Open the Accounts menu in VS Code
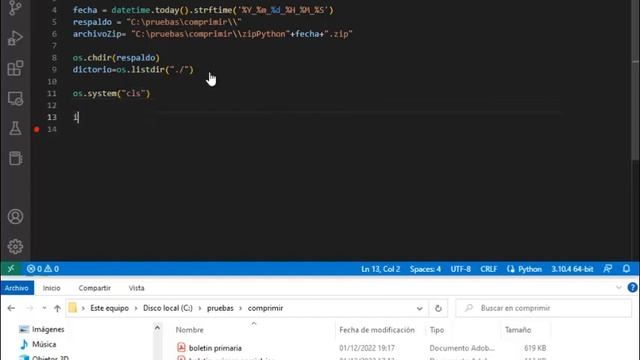This screenshot has height=360, width=640. (x=15, y=216)
